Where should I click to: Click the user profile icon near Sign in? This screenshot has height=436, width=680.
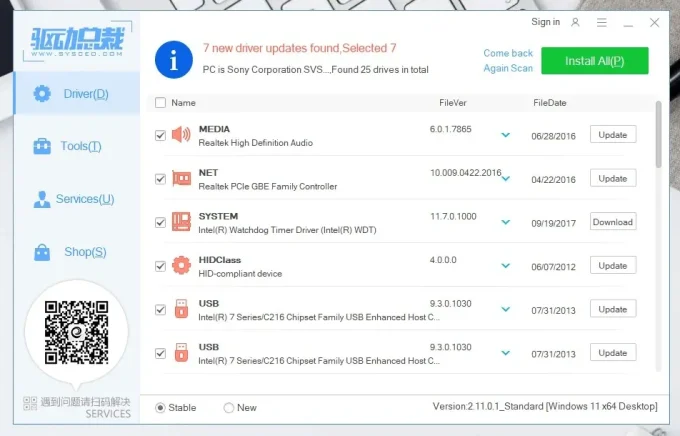coord(575,22)
